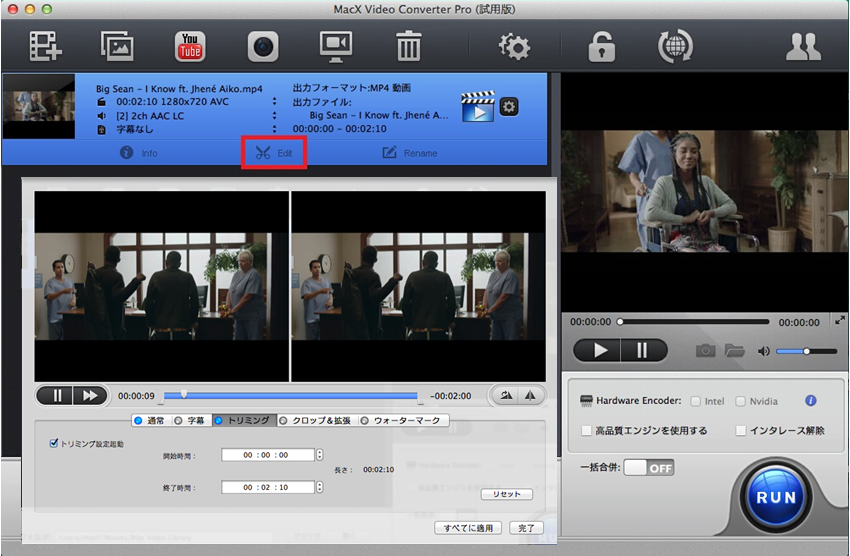Viewport: 850px width, 556px height.
Task: Open the screen recorder icon
Action: click(x=336, y=46)
